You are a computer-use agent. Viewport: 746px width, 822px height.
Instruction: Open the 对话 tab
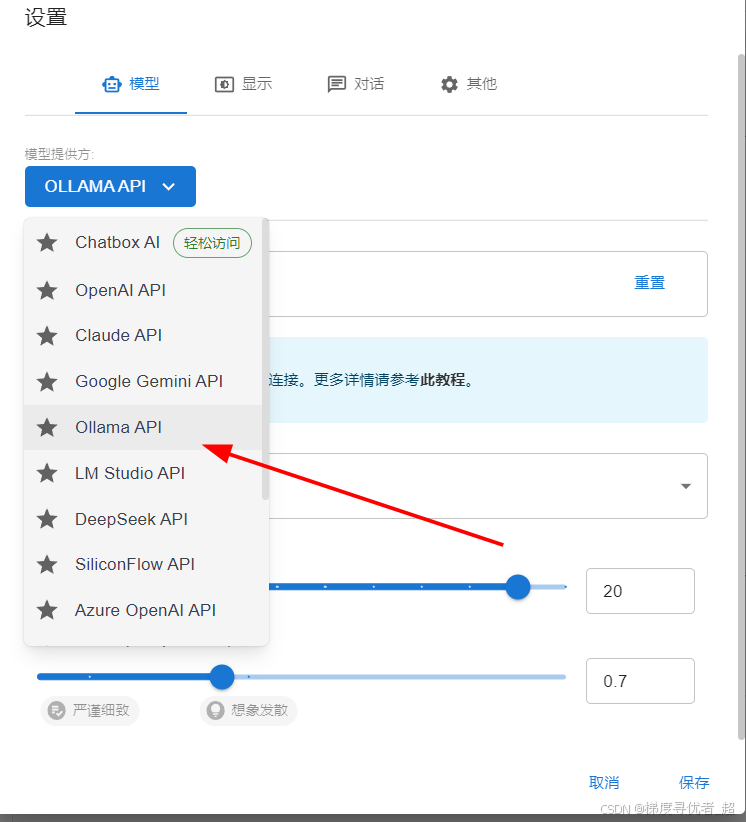pos(356,84)
